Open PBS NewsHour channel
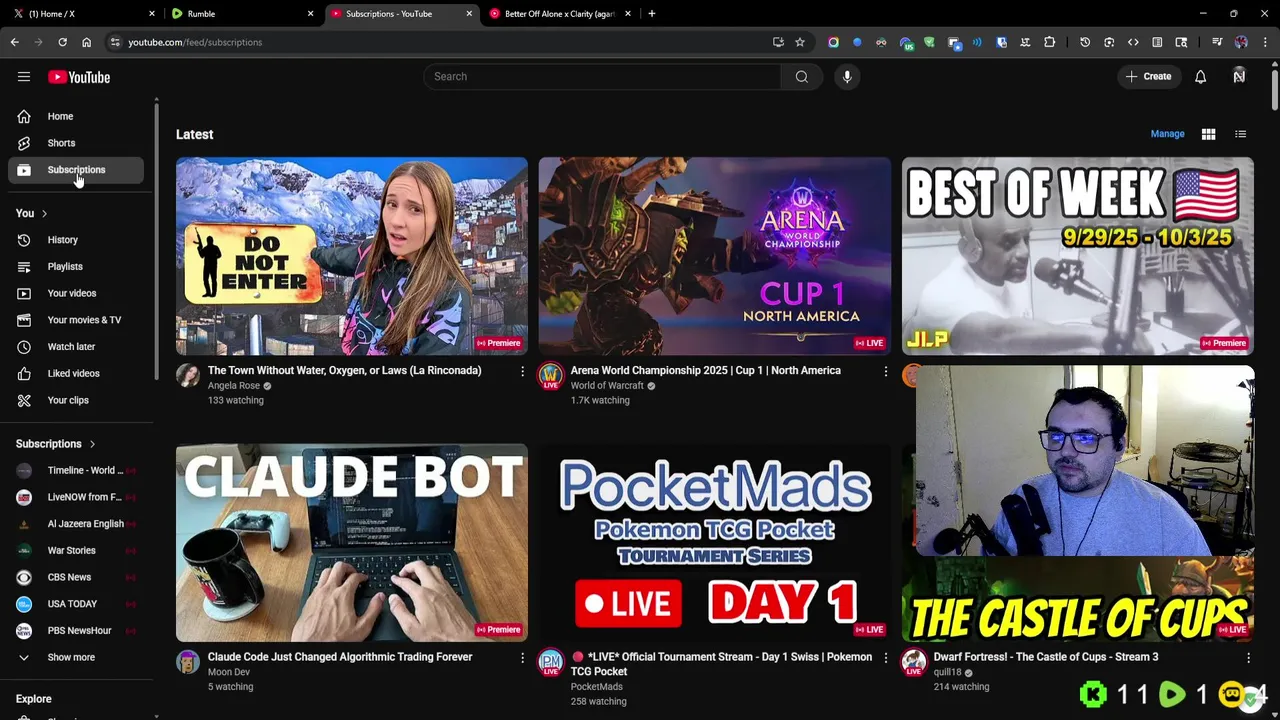1280x720 pixels. tap(76, 631)
